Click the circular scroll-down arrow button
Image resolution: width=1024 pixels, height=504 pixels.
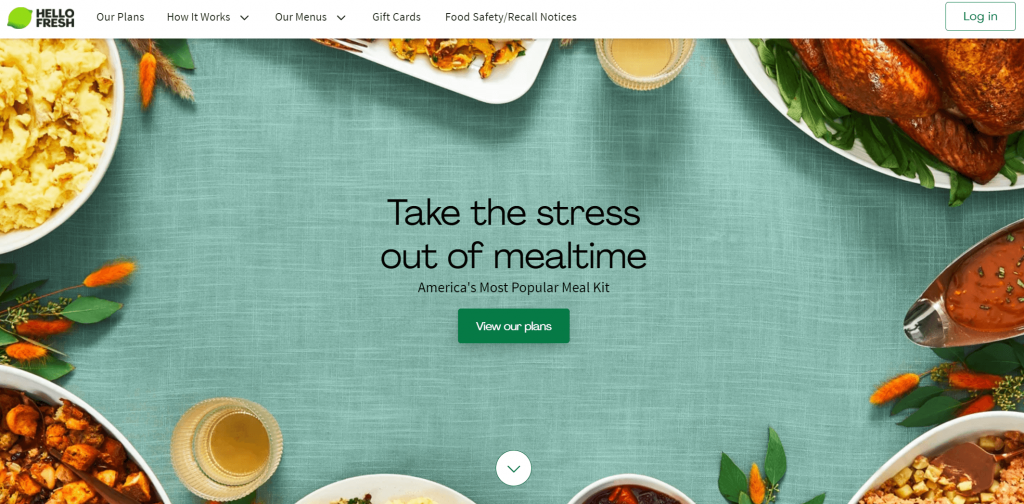(513, 468)
